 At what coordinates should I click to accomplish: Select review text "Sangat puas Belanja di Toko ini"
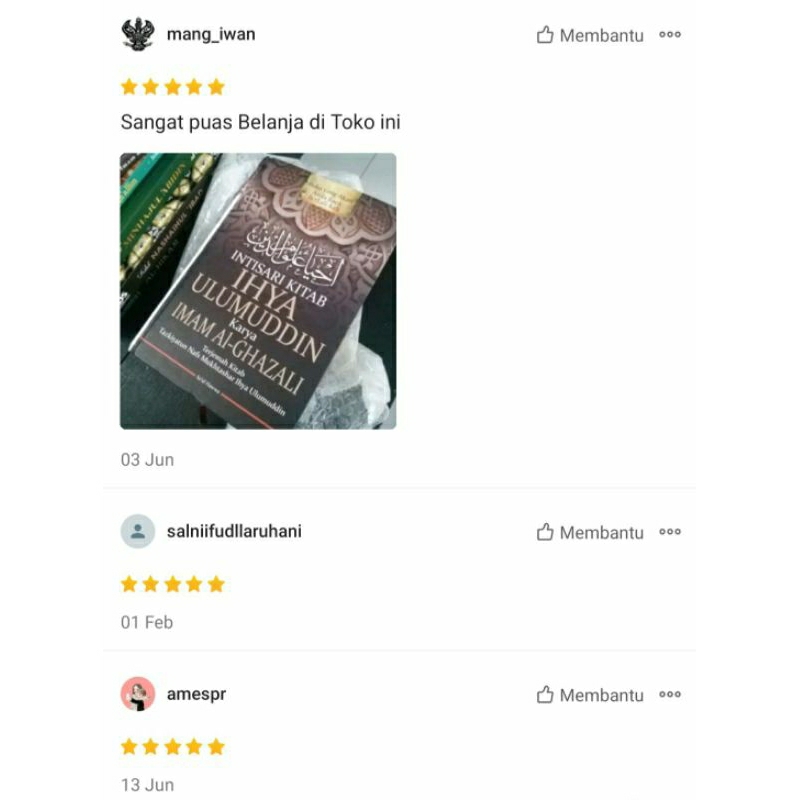click(261, 122)
